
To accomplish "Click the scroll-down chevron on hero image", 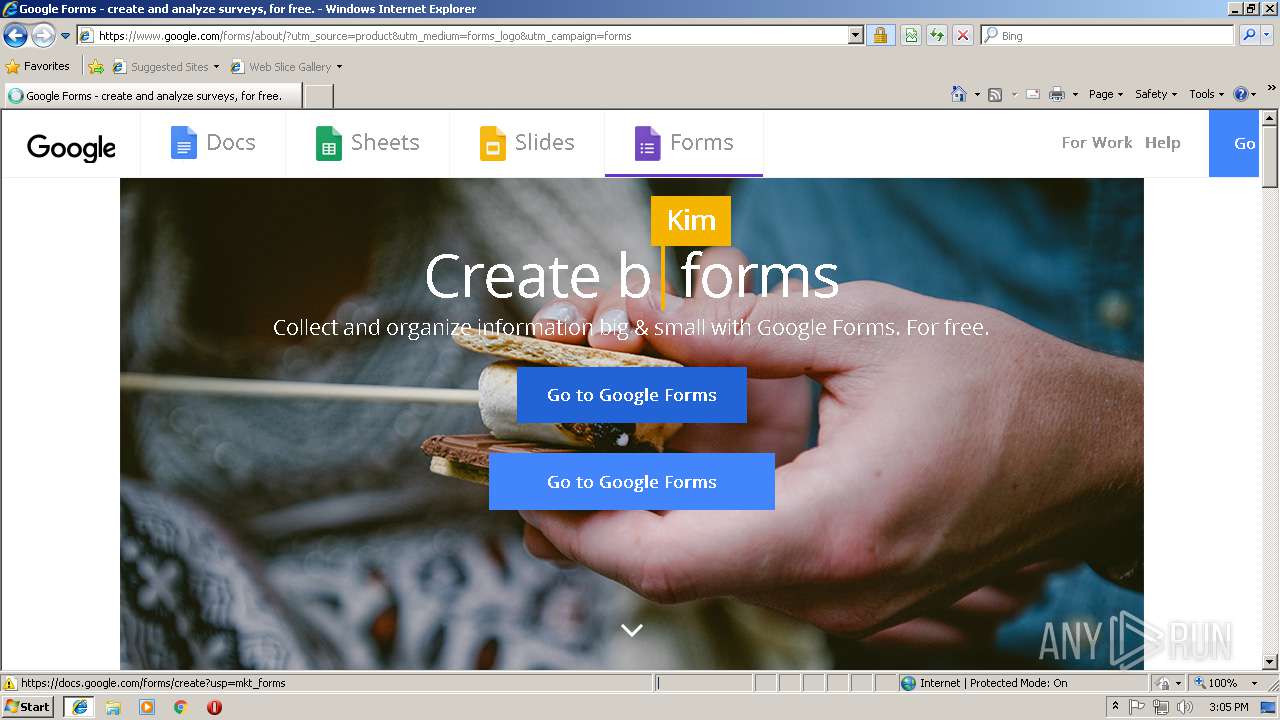I will (632, 630).
